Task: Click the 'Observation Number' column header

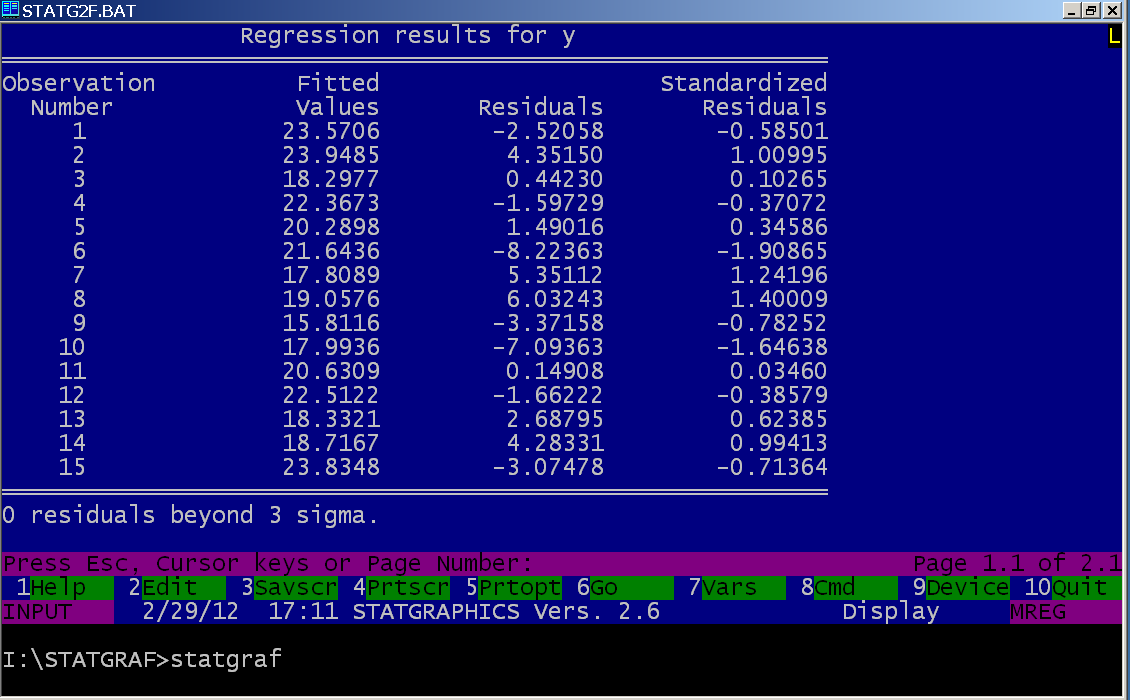Action: pos(79,95)
